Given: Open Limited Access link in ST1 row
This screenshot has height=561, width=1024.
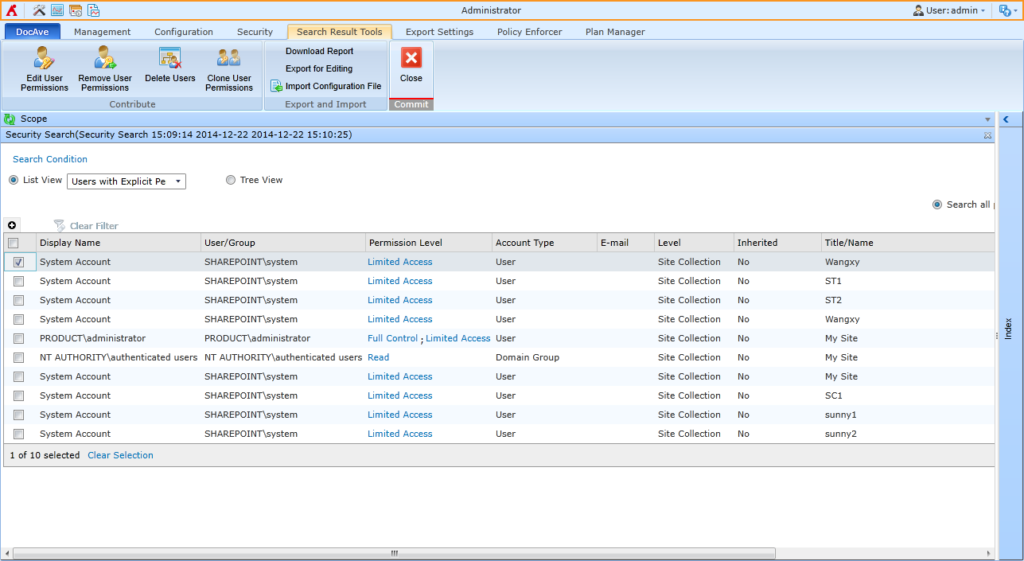Looking at the screenshot, I should click(x=400, y=281).
